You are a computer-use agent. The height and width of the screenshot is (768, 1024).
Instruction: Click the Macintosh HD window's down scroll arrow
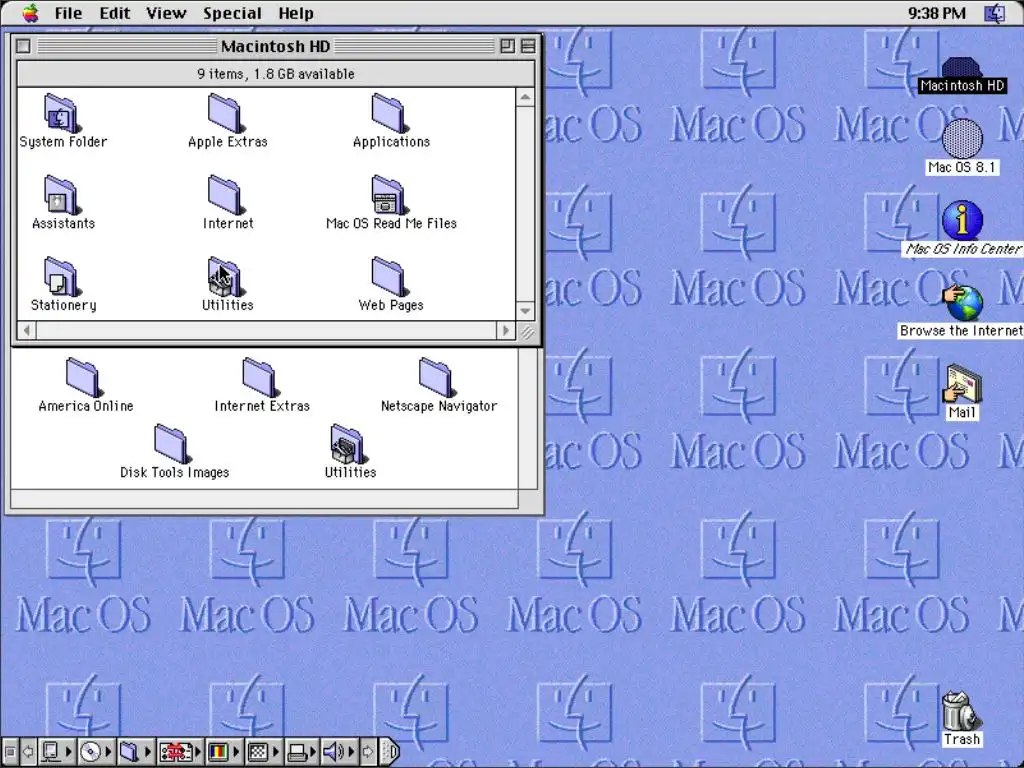(x=525, y=311)
